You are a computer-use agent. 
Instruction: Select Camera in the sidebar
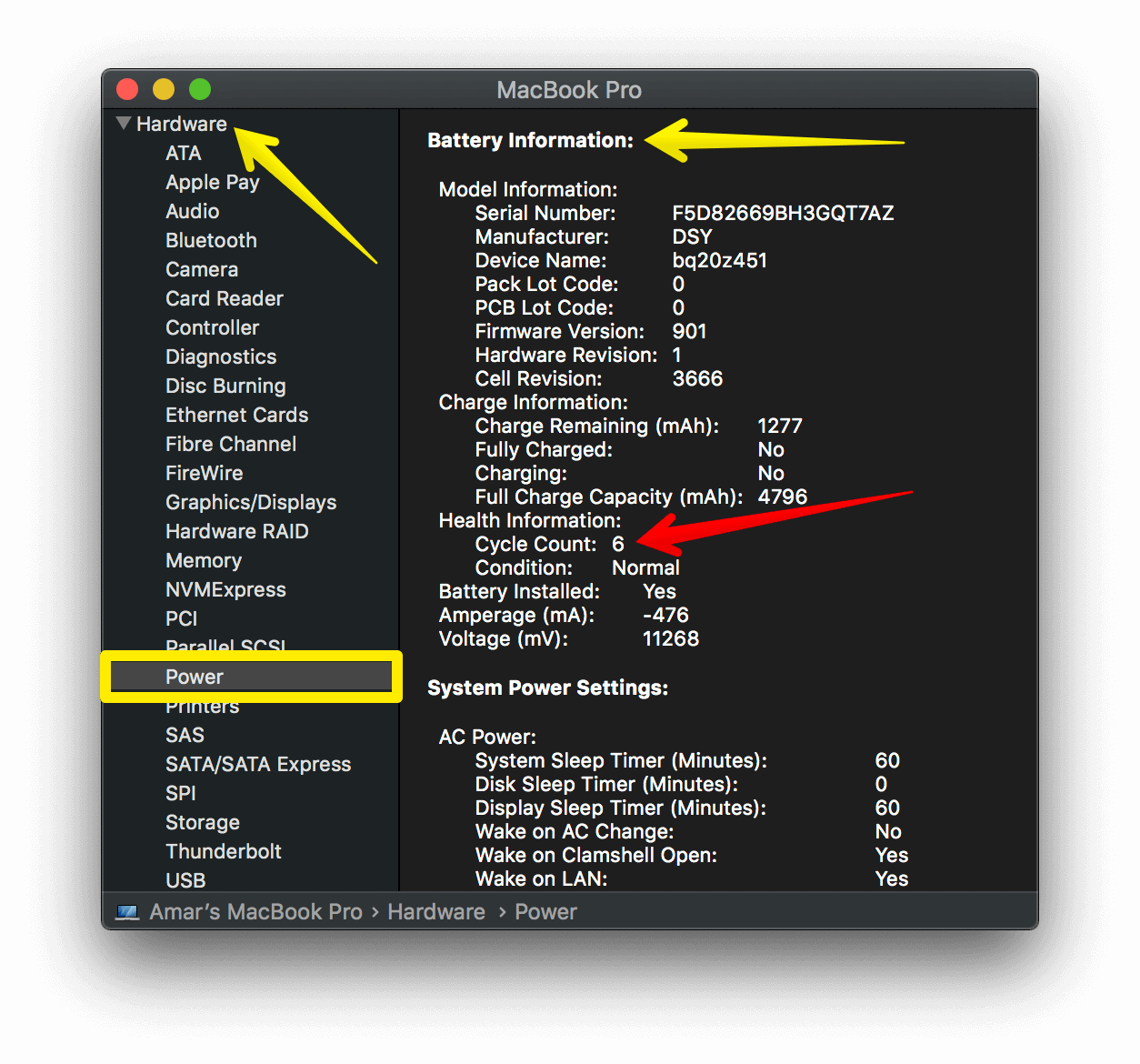201,269
